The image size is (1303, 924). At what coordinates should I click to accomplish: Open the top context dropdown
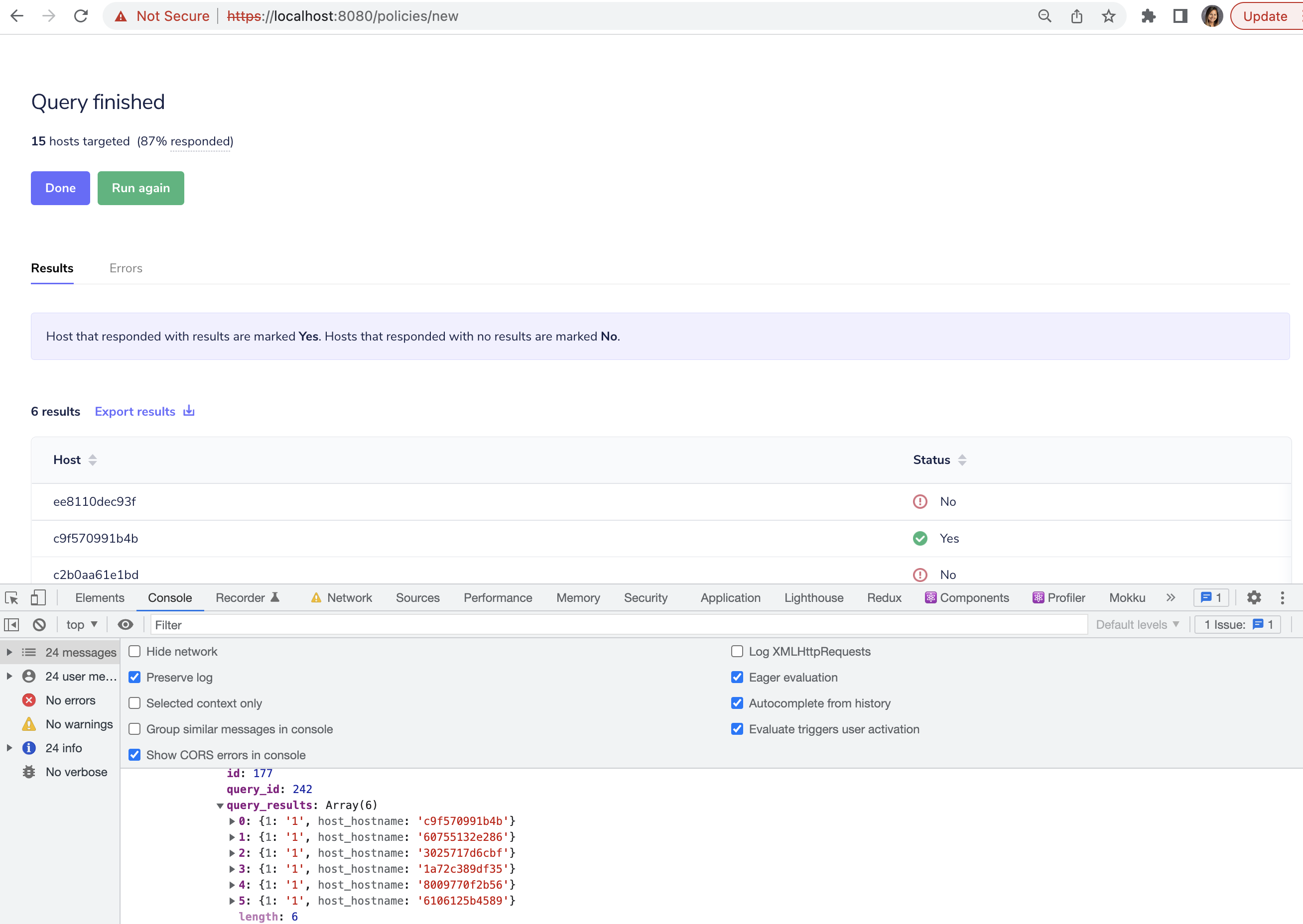tap(82, 625)
